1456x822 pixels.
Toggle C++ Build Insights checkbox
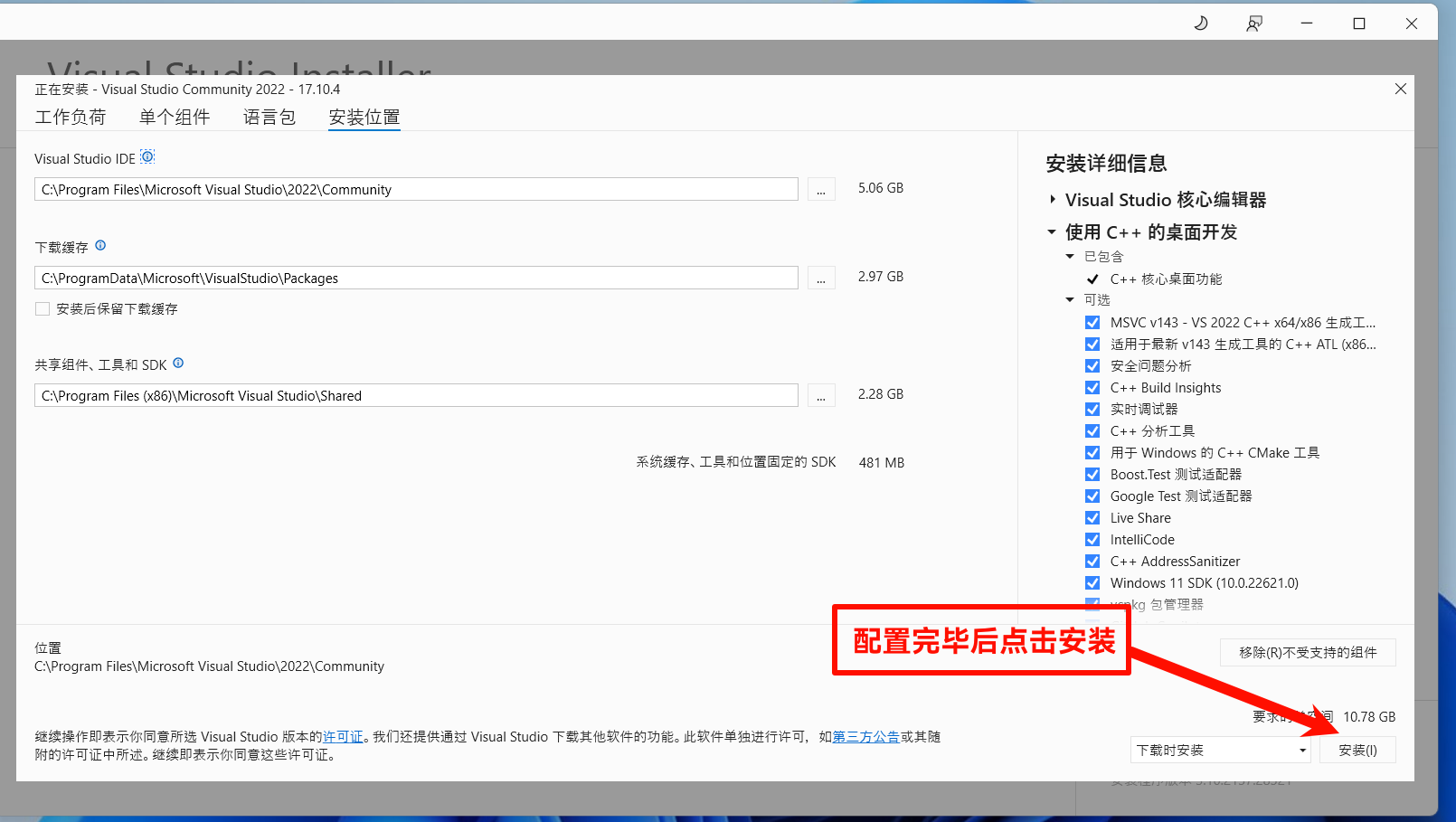pos(1092,388)
